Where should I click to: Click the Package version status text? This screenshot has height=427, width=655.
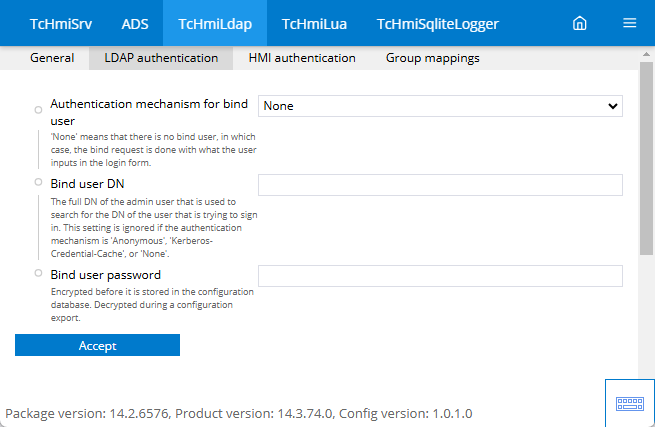coord(239,413)
